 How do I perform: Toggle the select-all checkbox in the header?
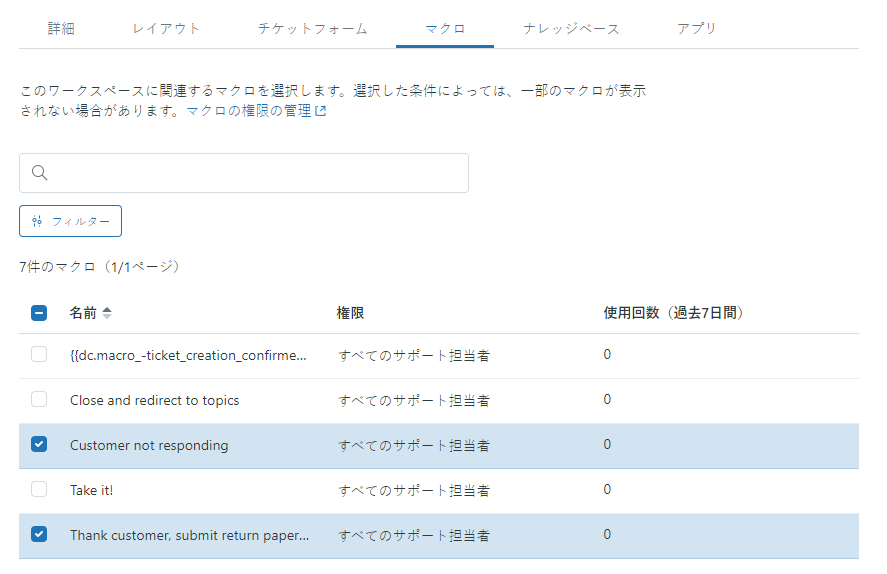(x=39, y=313)
